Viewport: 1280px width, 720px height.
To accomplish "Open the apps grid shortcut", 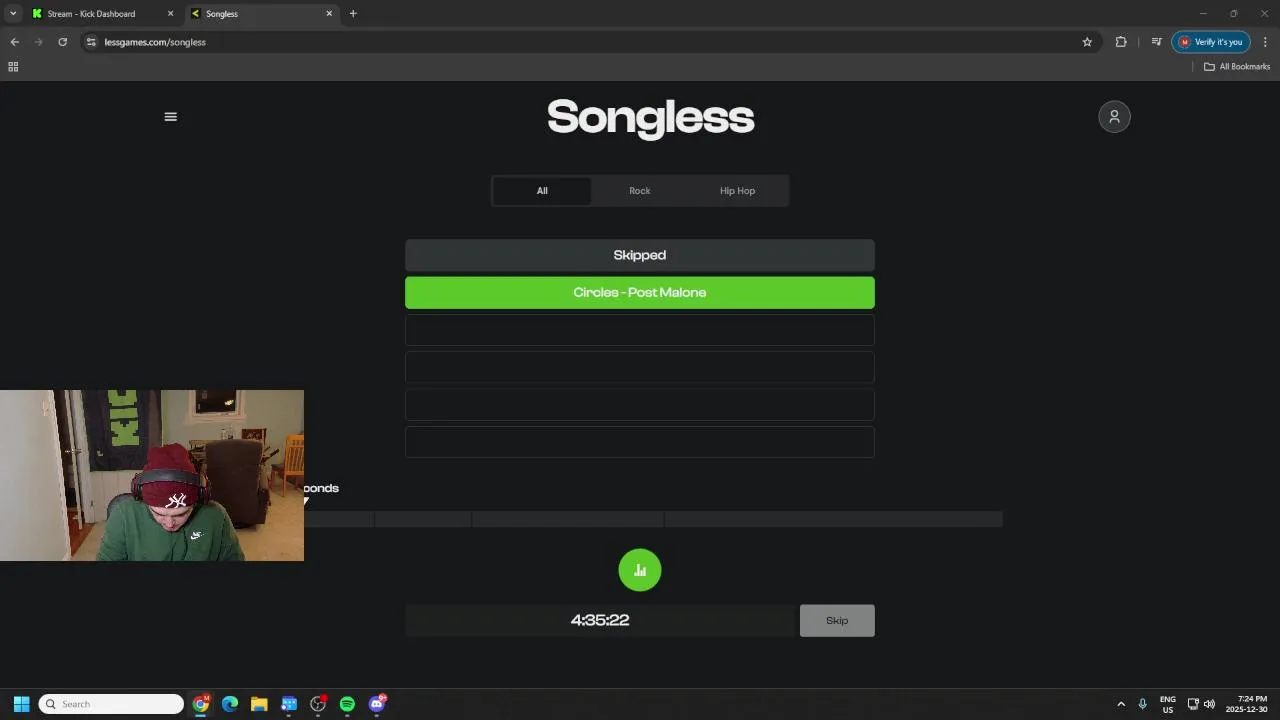I will 13,67.
